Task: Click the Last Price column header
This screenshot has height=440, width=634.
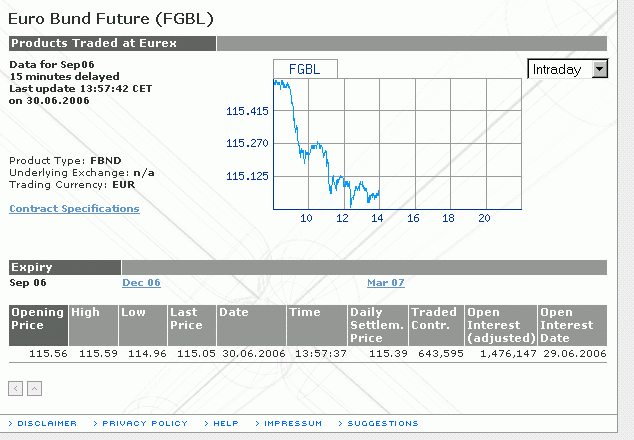Action: pos(186,318)
